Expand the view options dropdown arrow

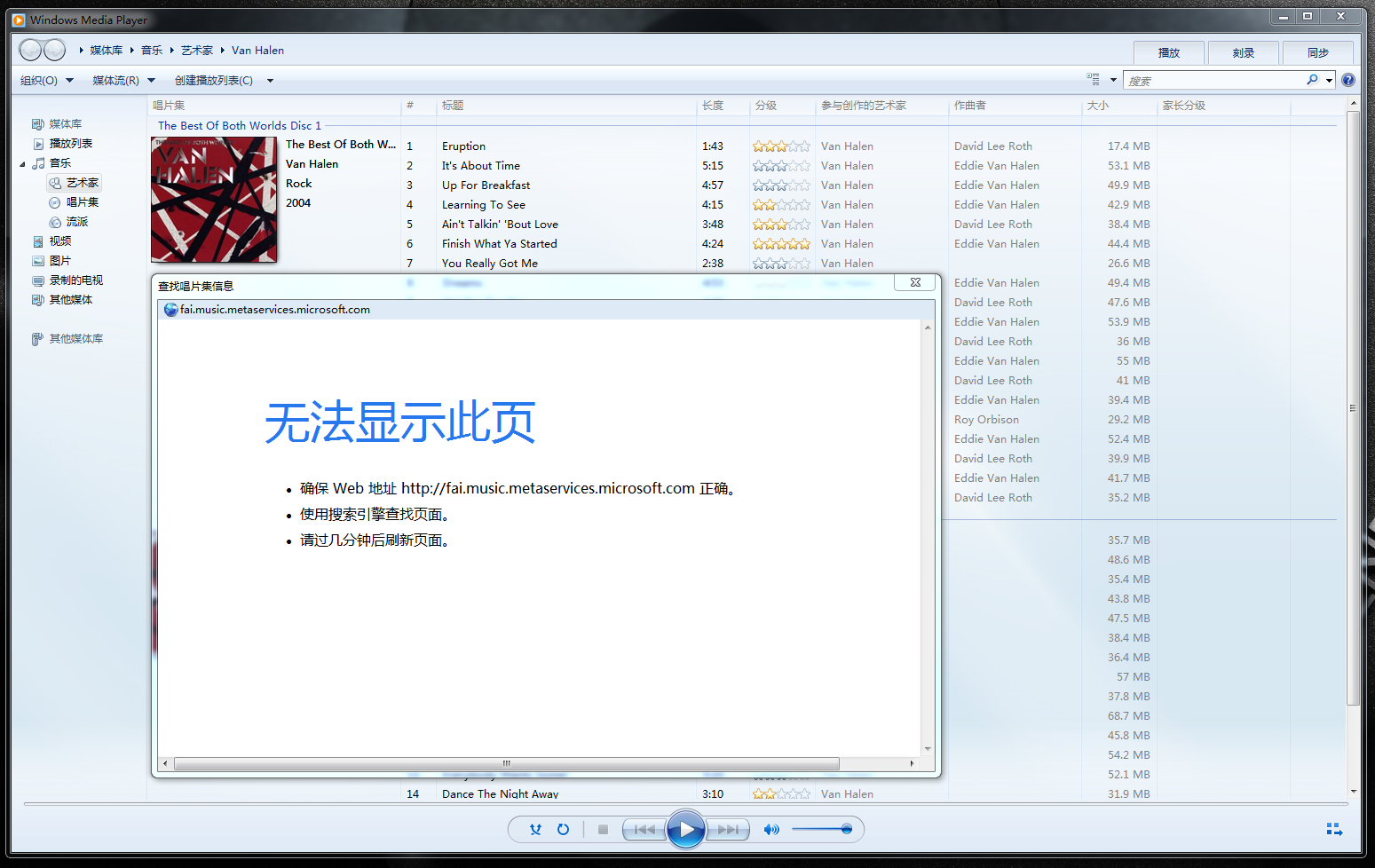coord(1113,81)
